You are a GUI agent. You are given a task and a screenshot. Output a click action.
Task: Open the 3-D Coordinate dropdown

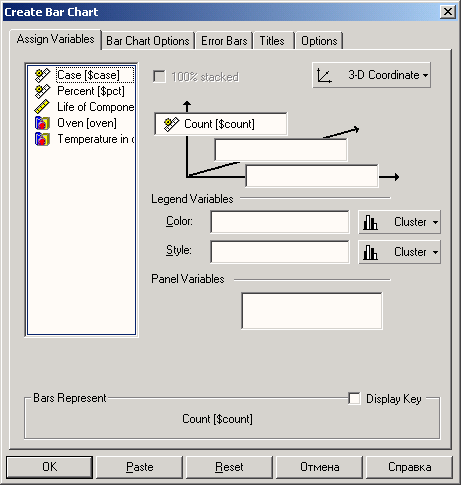click(x=371, y=75)
